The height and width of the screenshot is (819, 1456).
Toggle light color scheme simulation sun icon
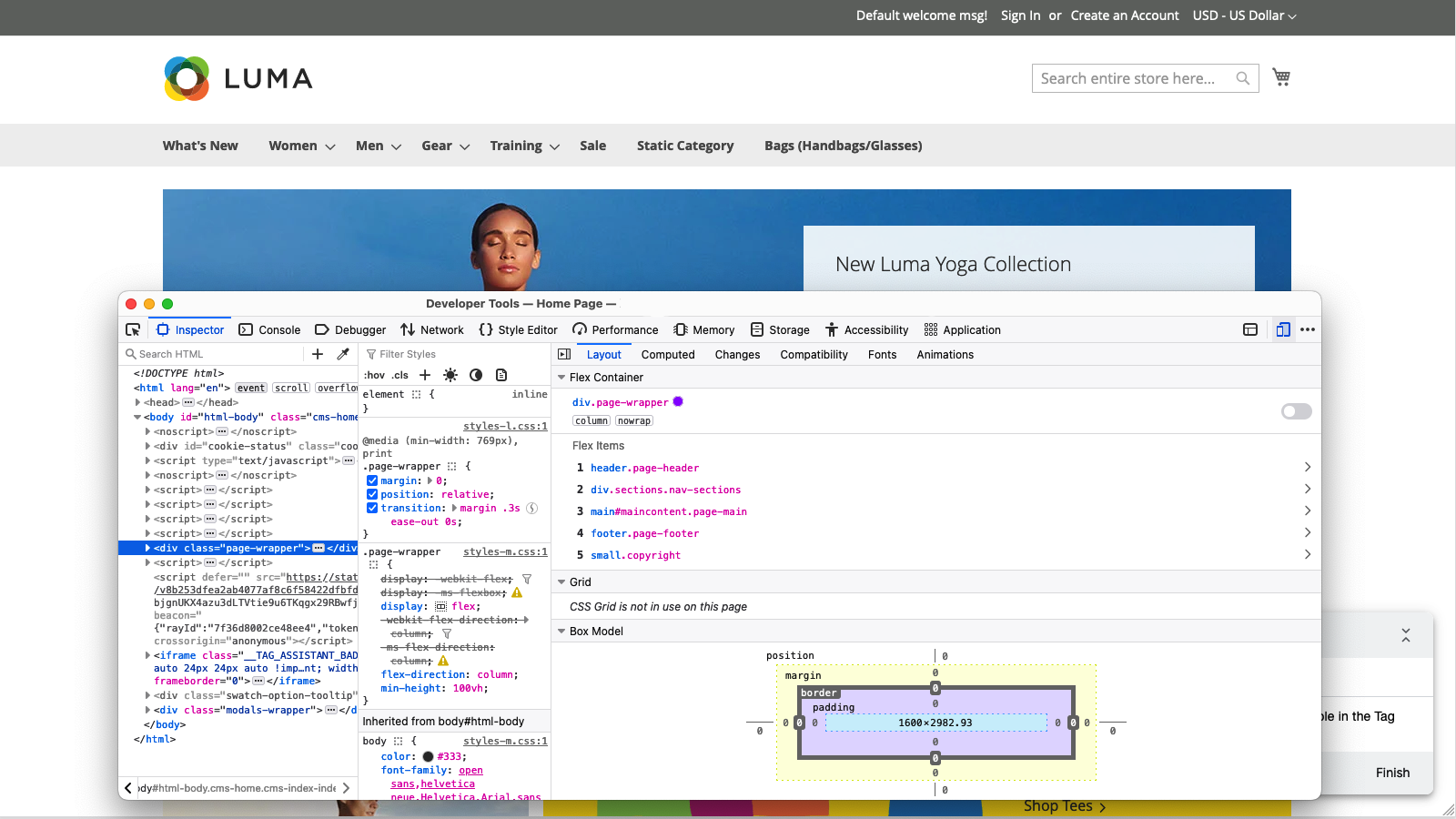450,375
